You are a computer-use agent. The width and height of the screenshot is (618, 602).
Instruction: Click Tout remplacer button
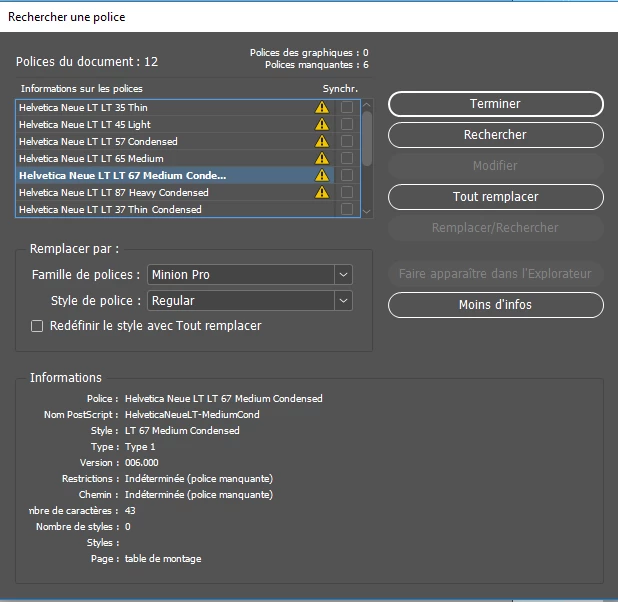click(x=495, y=197)
